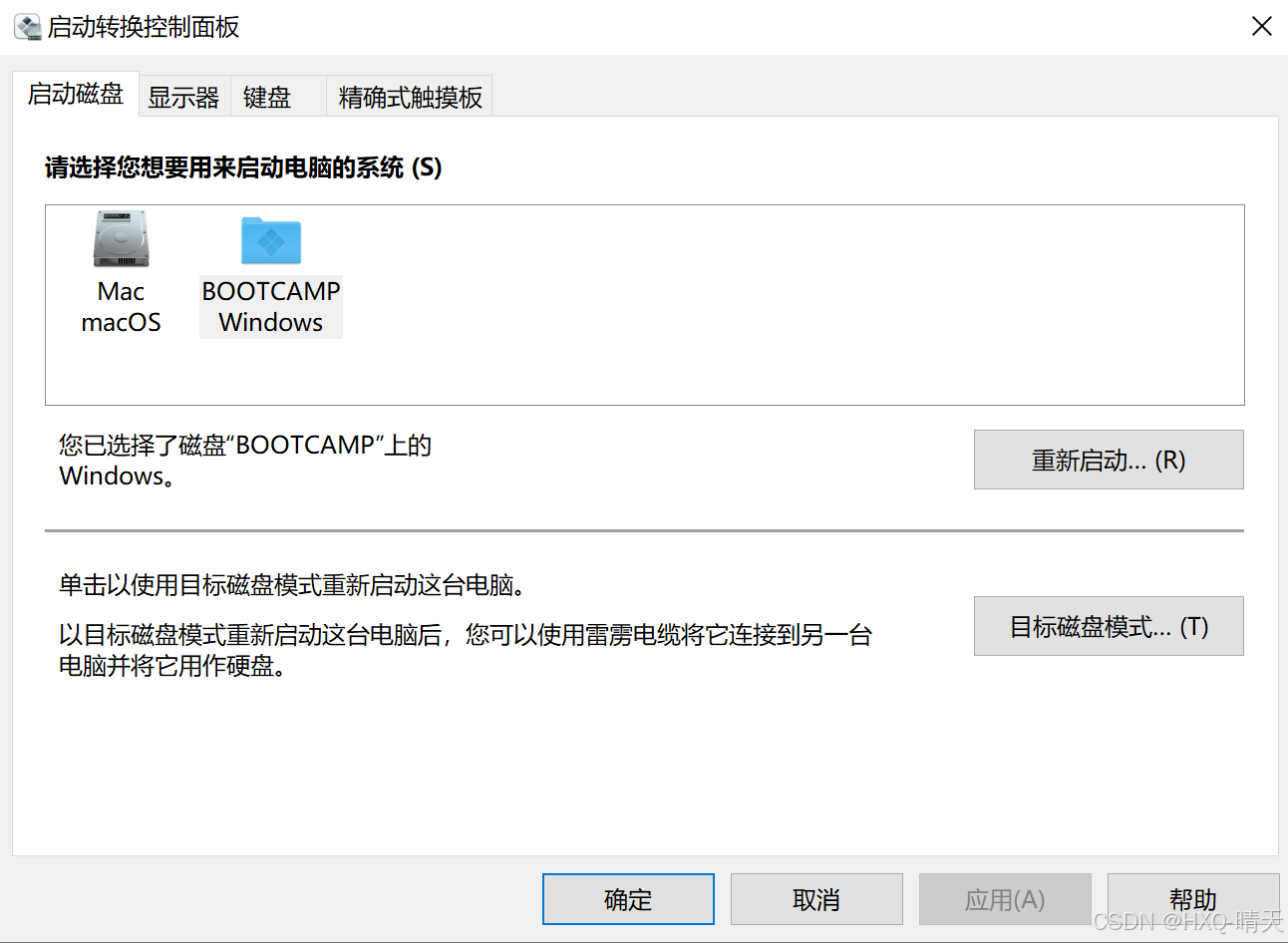
Task: Click the 重新启动... (R) button
Action: coord(1109,460)
